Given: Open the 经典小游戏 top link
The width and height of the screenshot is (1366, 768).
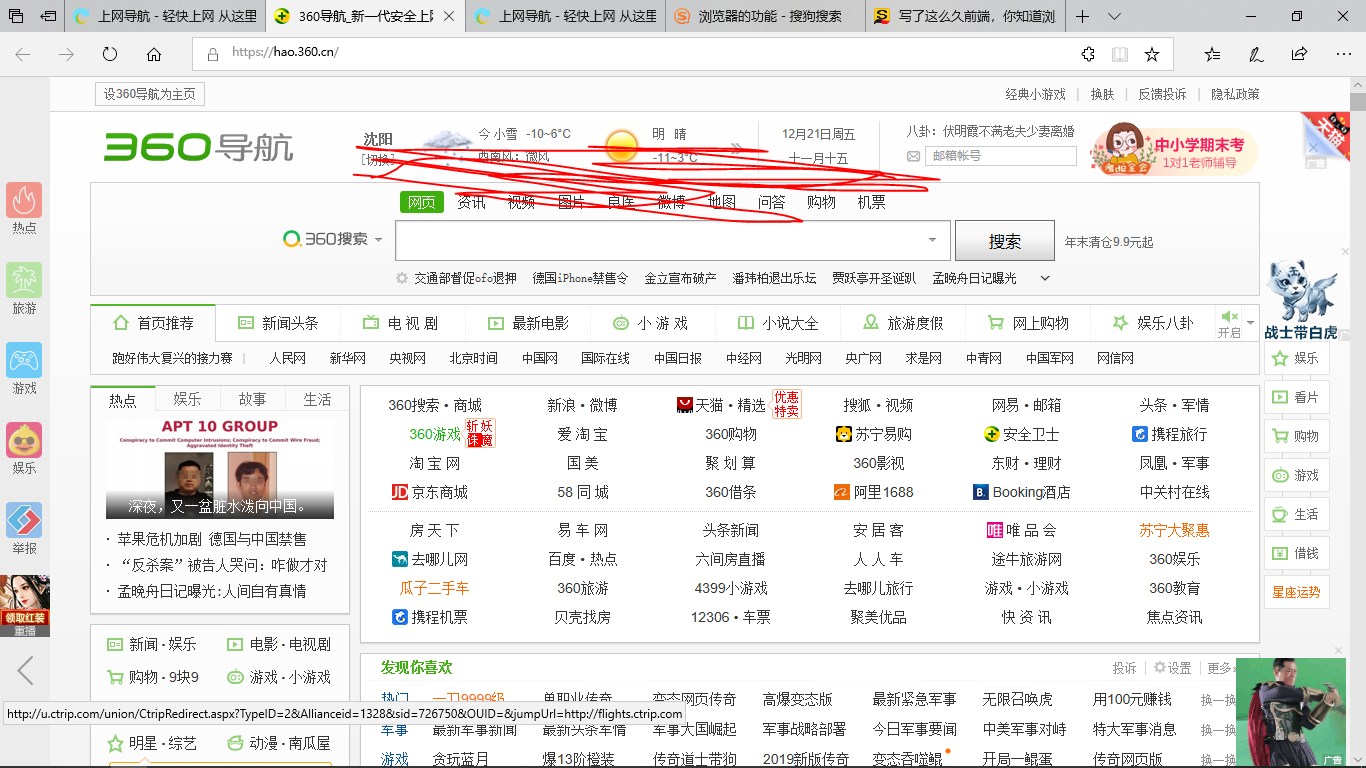Looking at the screenshot, I should point(1035,94).
